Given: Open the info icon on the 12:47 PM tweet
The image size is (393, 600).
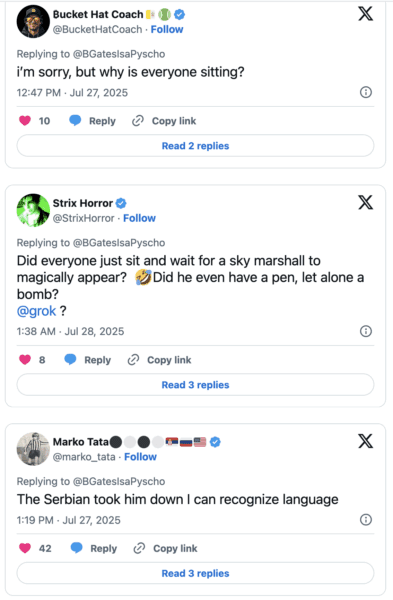Looking at the screenshot, I should tap(366, 92).
